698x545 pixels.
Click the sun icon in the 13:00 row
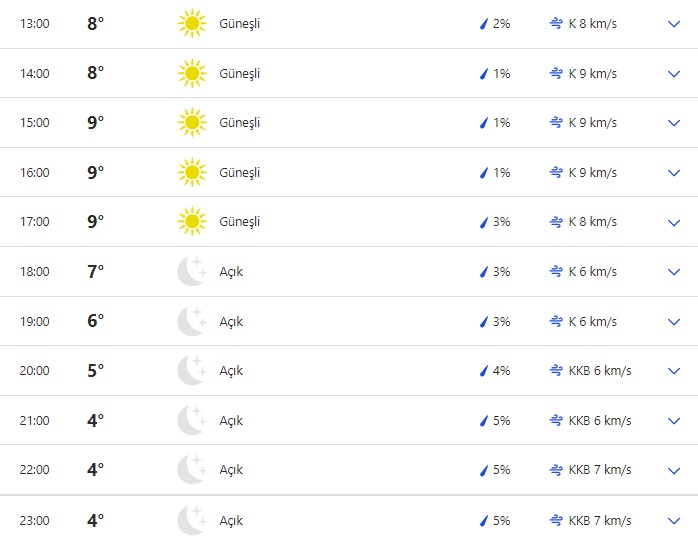point(191,23)
